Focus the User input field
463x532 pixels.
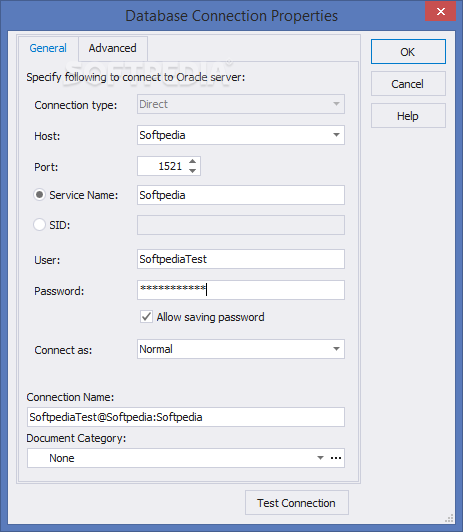[241, 259]
